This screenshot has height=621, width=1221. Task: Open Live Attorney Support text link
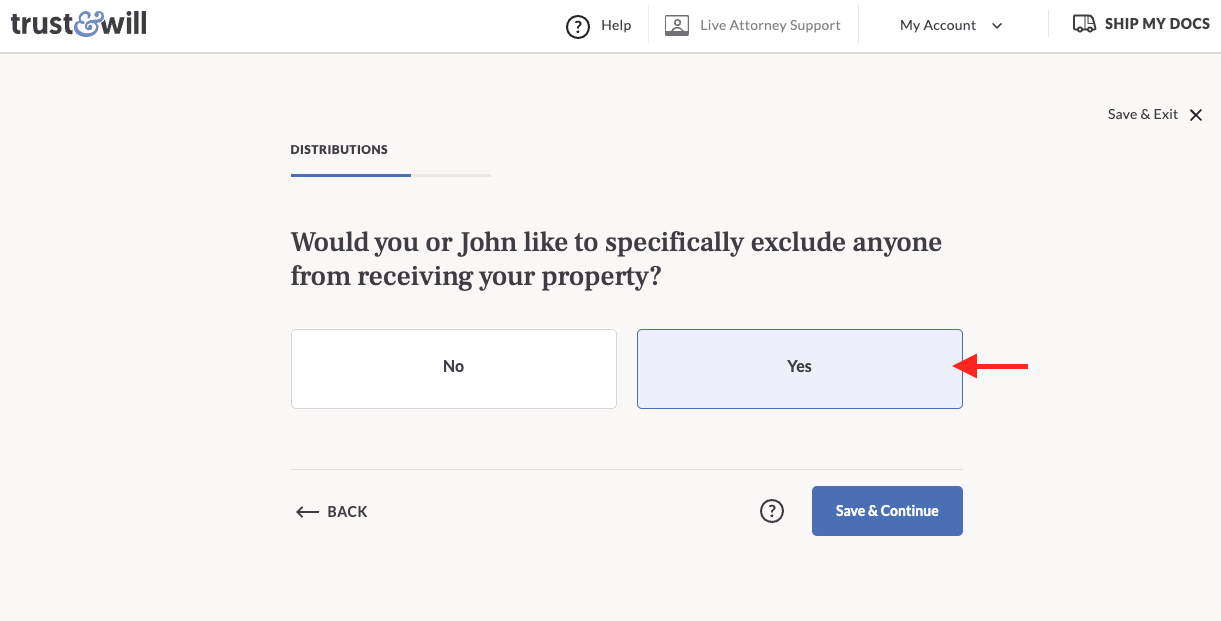pos(770,26)
